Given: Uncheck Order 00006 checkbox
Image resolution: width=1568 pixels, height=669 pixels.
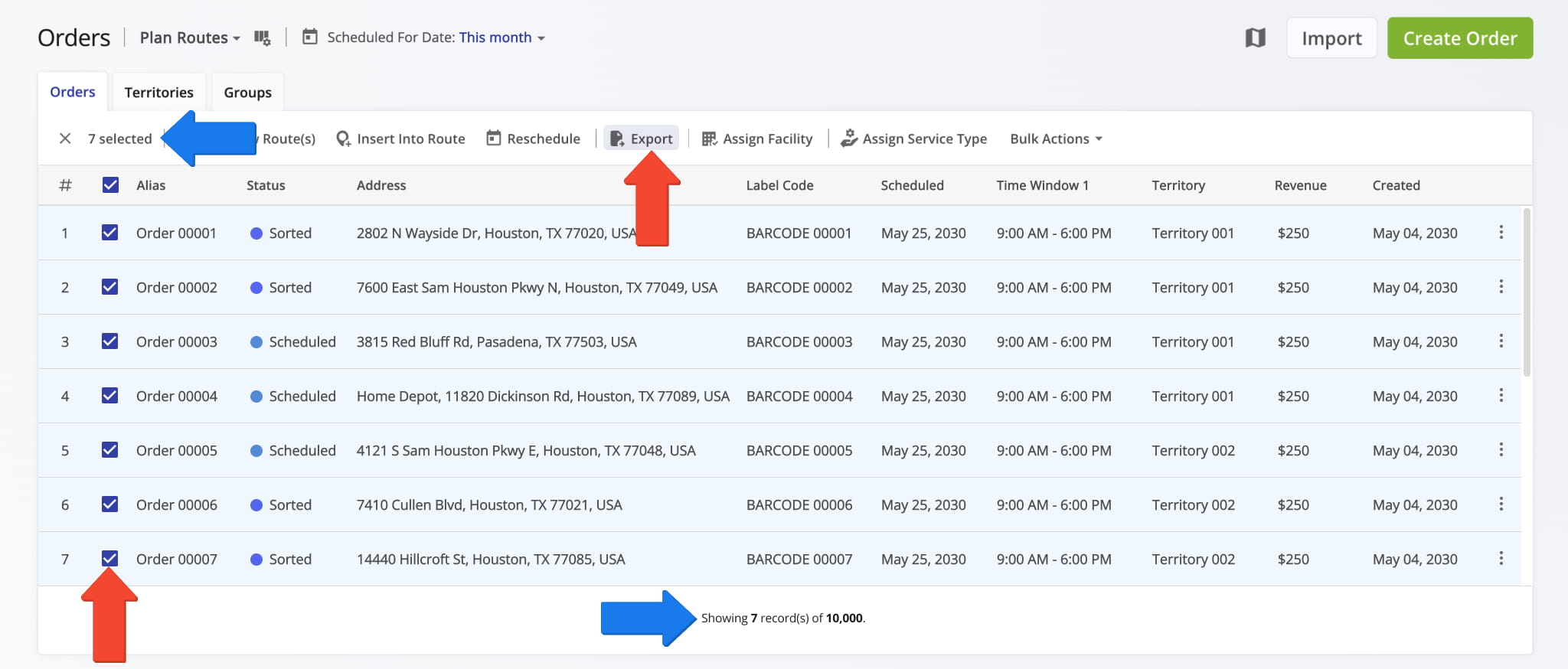Looking at the screenshot, I should [x=110, y=504].
